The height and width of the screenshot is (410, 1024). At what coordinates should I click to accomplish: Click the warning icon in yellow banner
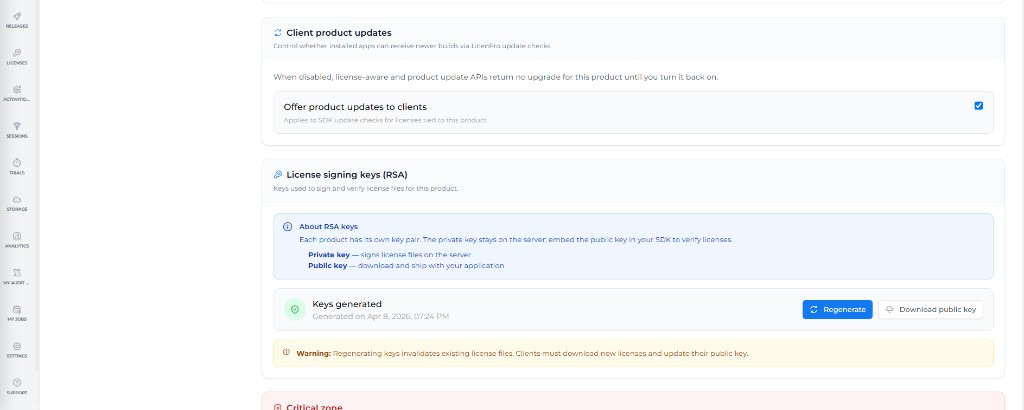(x=286, y=353)
